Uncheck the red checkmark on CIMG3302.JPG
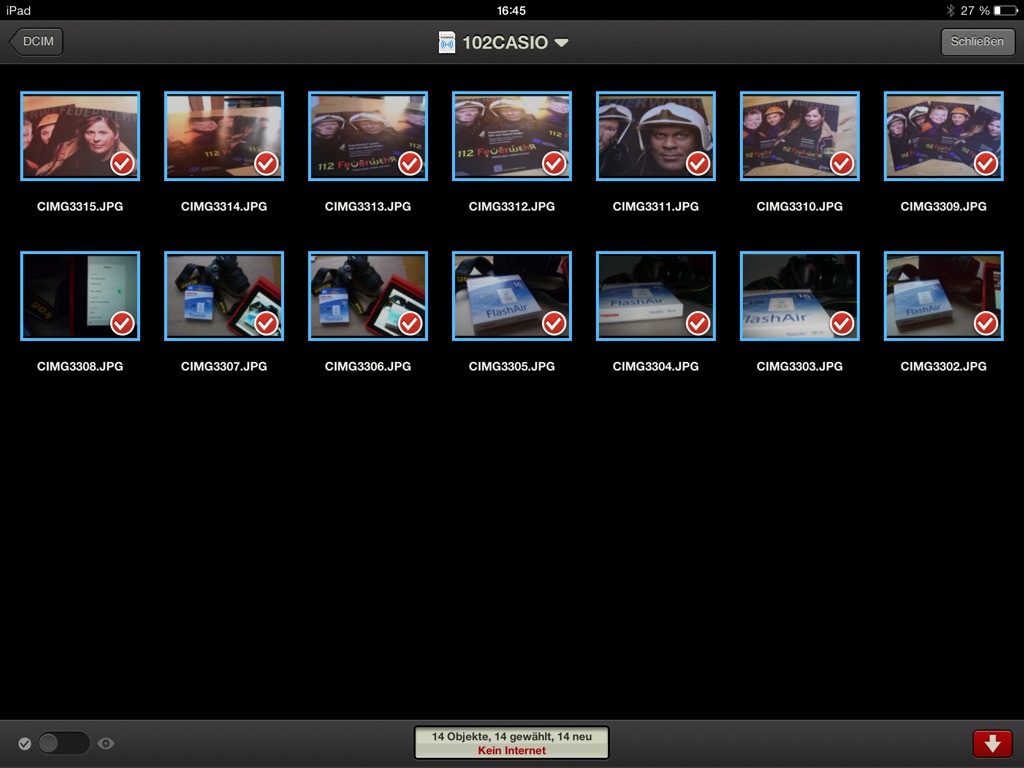The width and height of the screenshot is (1024, 768). 986,323
